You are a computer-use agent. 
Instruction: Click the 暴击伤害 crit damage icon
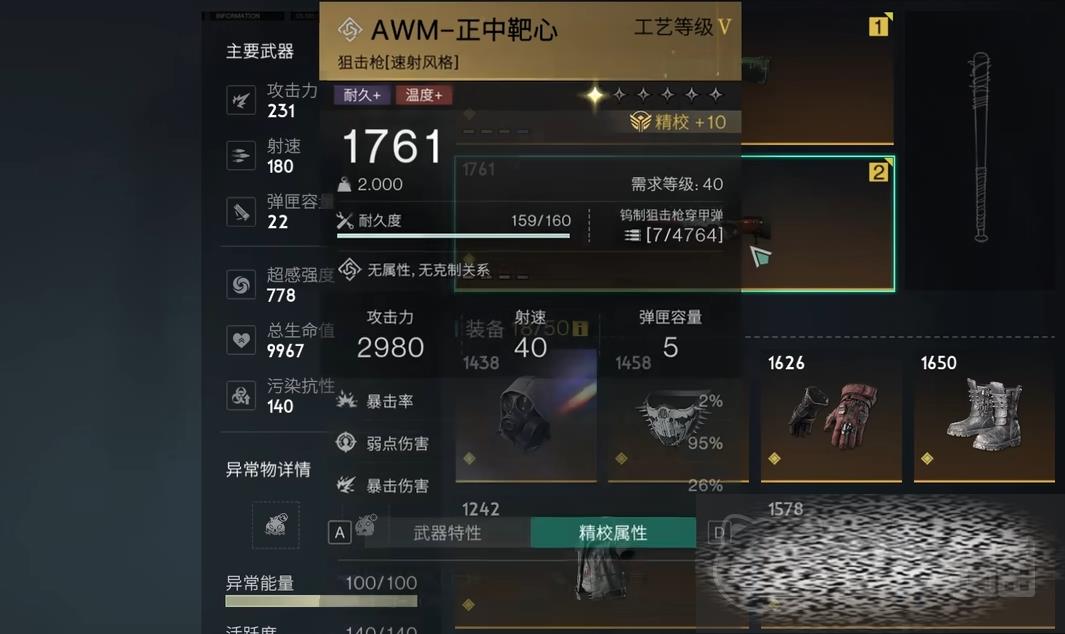tap(346, 485)
